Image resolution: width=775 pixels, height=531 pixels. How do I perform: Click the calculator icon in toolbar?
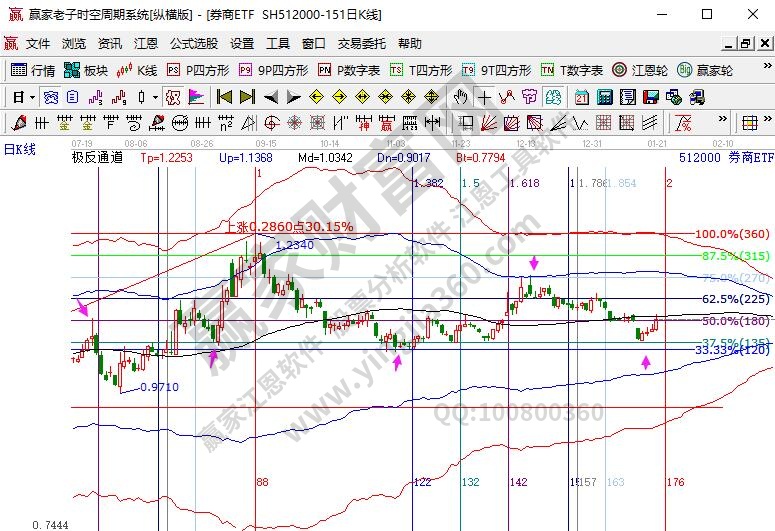605,97
